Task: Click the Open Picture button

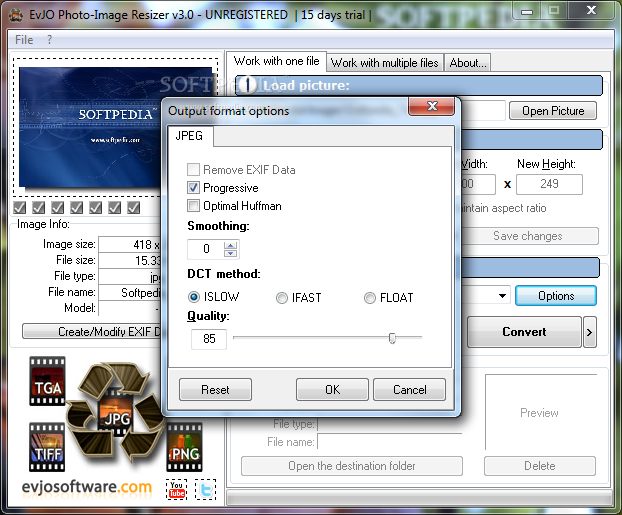Action: [x=553, y=111]
